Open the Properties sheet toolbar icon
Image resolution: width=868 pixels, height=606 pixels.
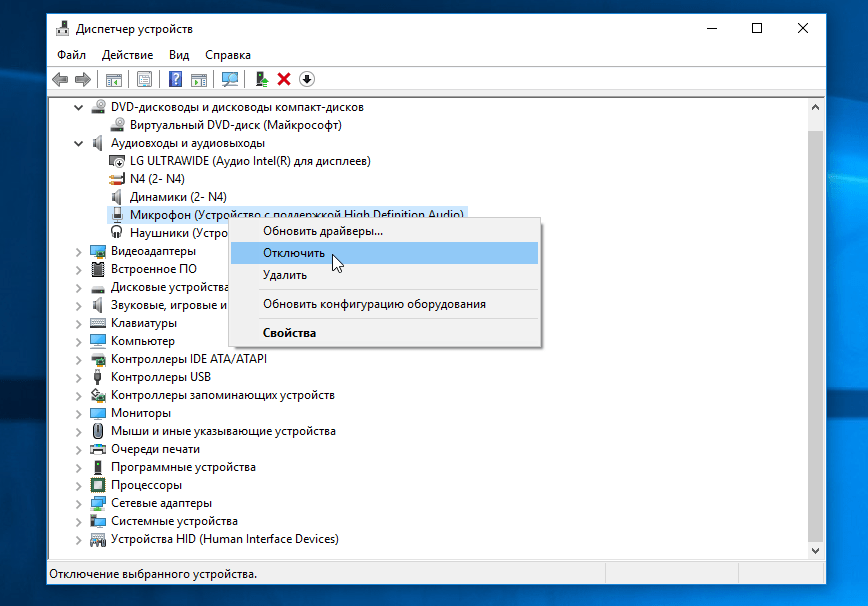[144, 79]
